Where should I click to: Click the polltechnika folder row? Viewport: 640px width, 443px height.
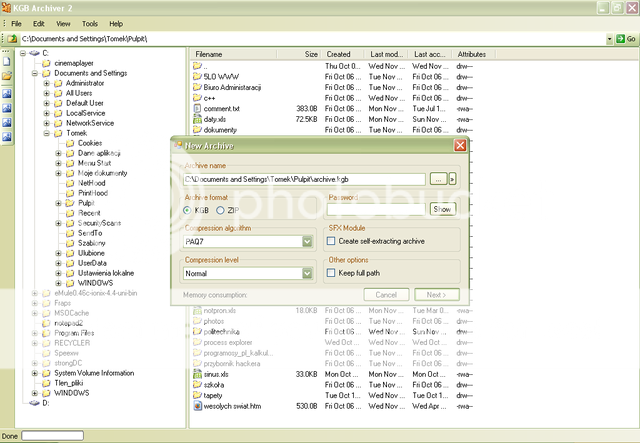(x=333, y=332)
